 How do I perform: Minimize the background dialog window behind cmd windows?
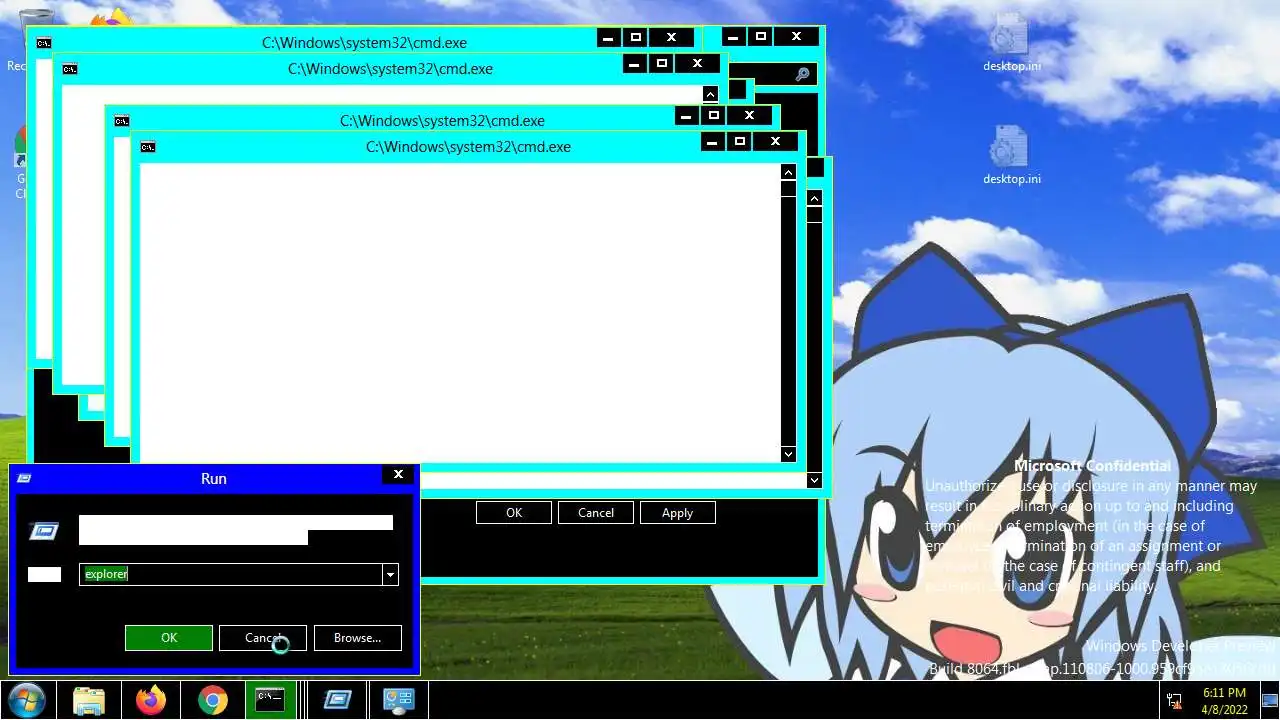[733, 37]
